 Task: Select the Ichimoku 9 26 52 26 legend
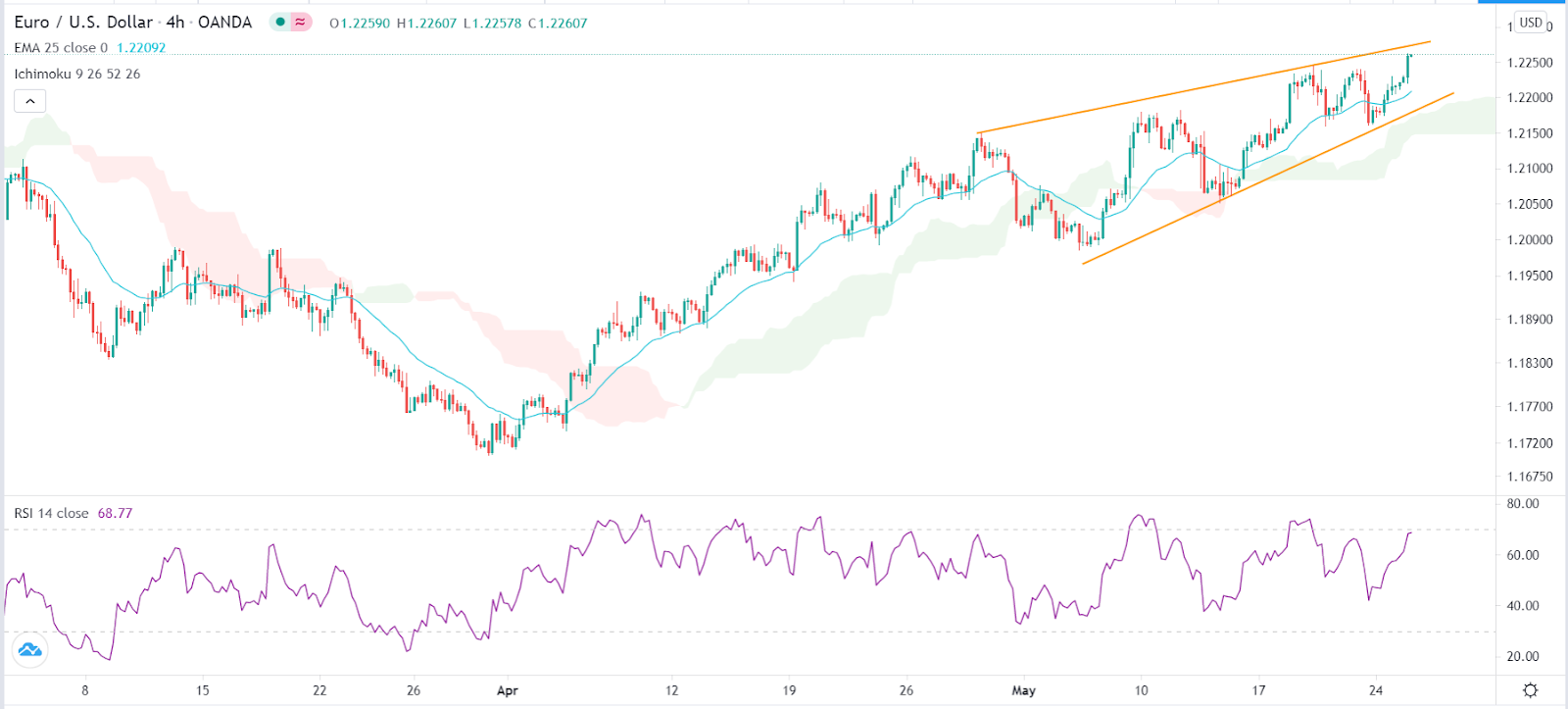tap(76, 74)
